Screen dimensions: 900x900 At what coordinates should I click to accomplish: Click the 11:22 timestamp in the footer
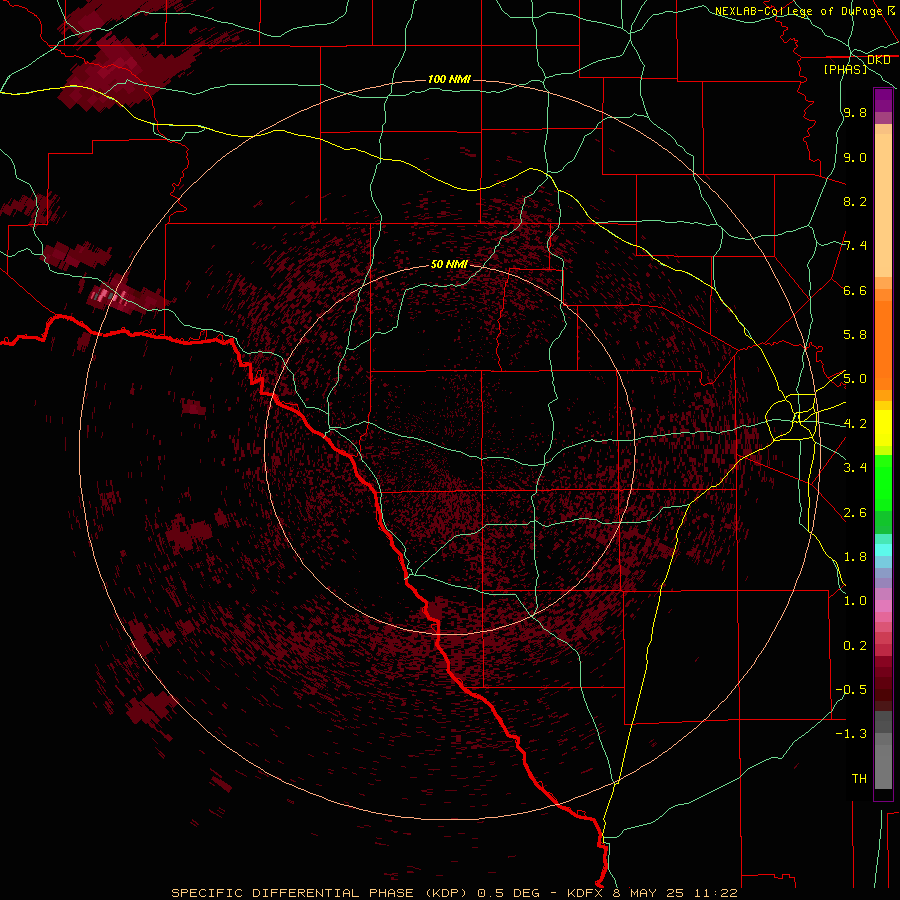pos(715,893)
